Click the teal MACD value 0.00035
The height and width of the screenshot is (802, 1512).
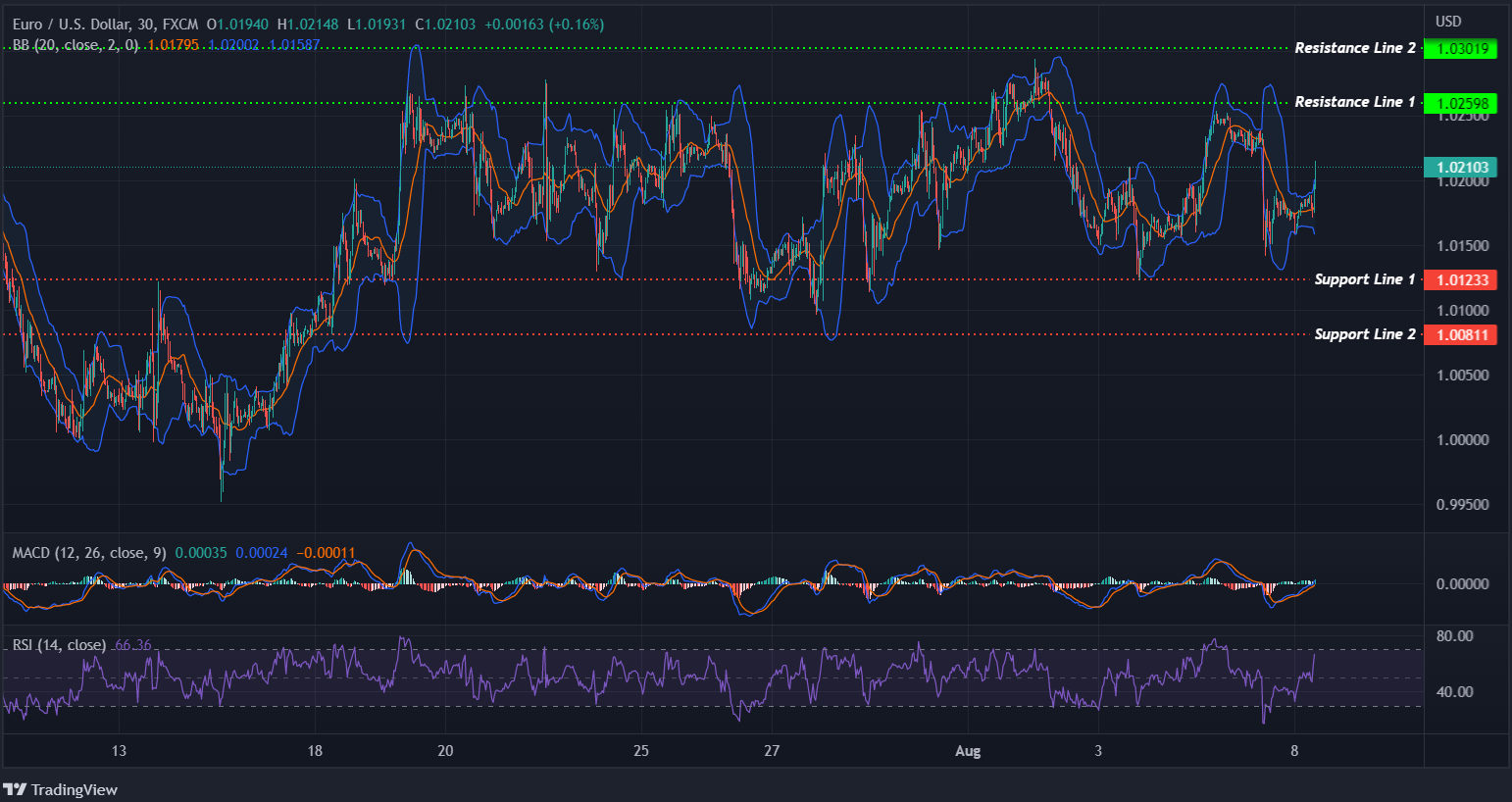(x=202, y=552)
